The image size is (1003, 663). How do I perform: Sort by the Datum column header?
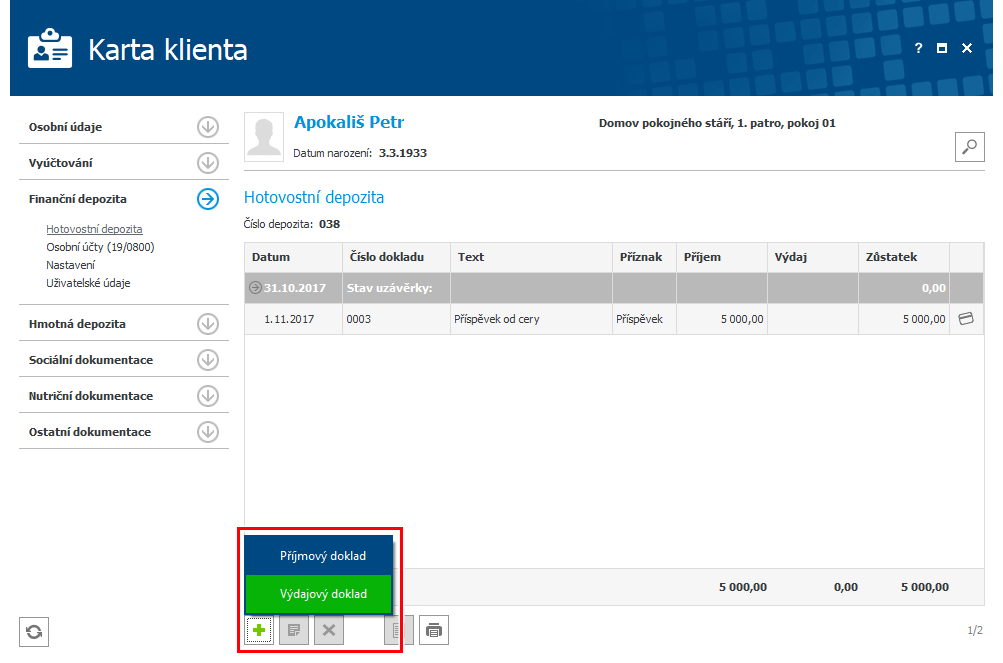[x=294, y=257]
